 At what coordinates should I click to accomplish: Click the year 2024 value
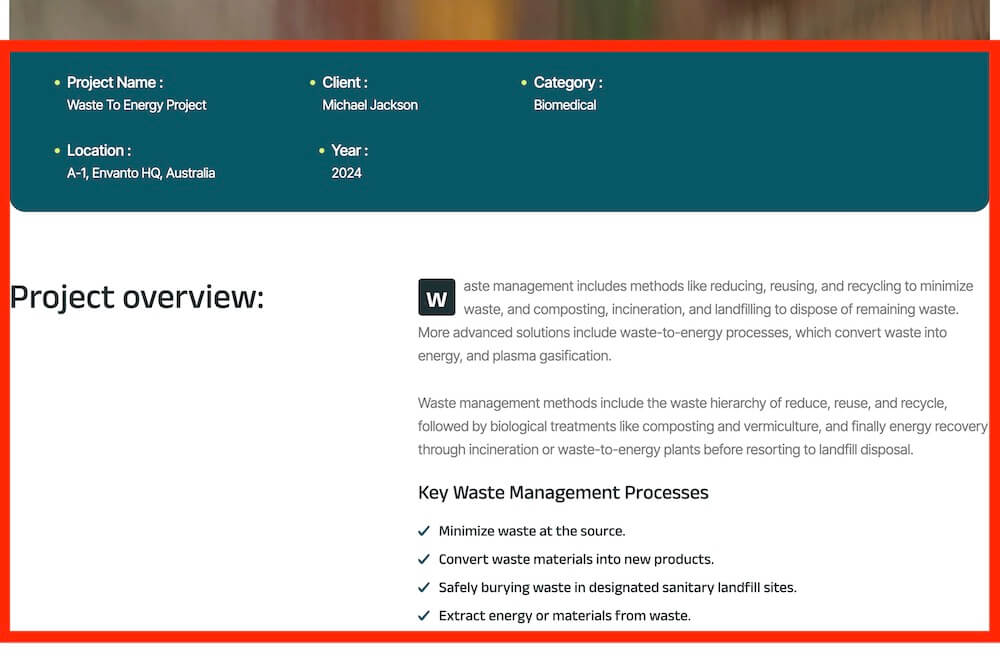pyautogui.click(x=346, y=173)
